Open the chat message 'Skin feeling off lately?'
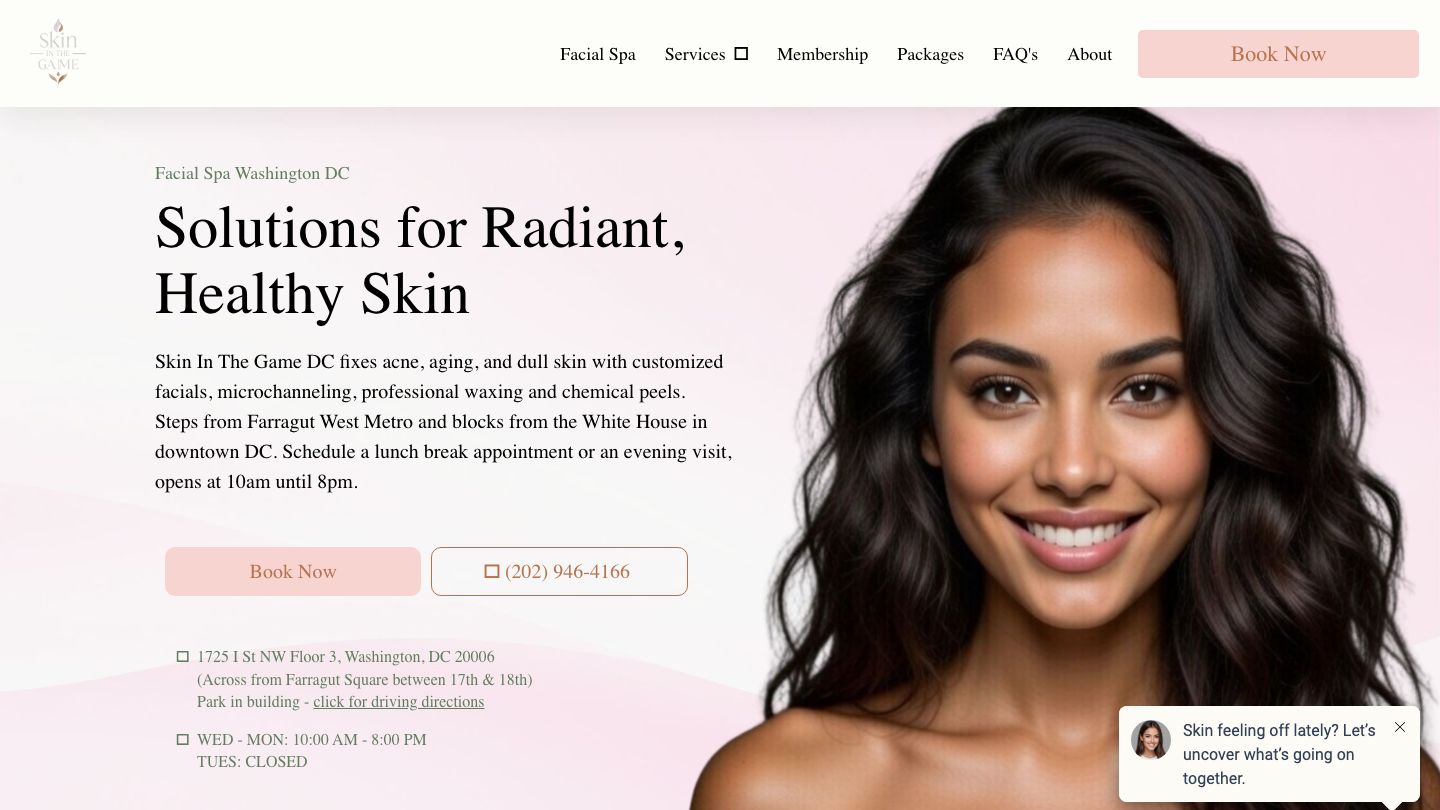1440x810 pixels. coord(1280,754)
